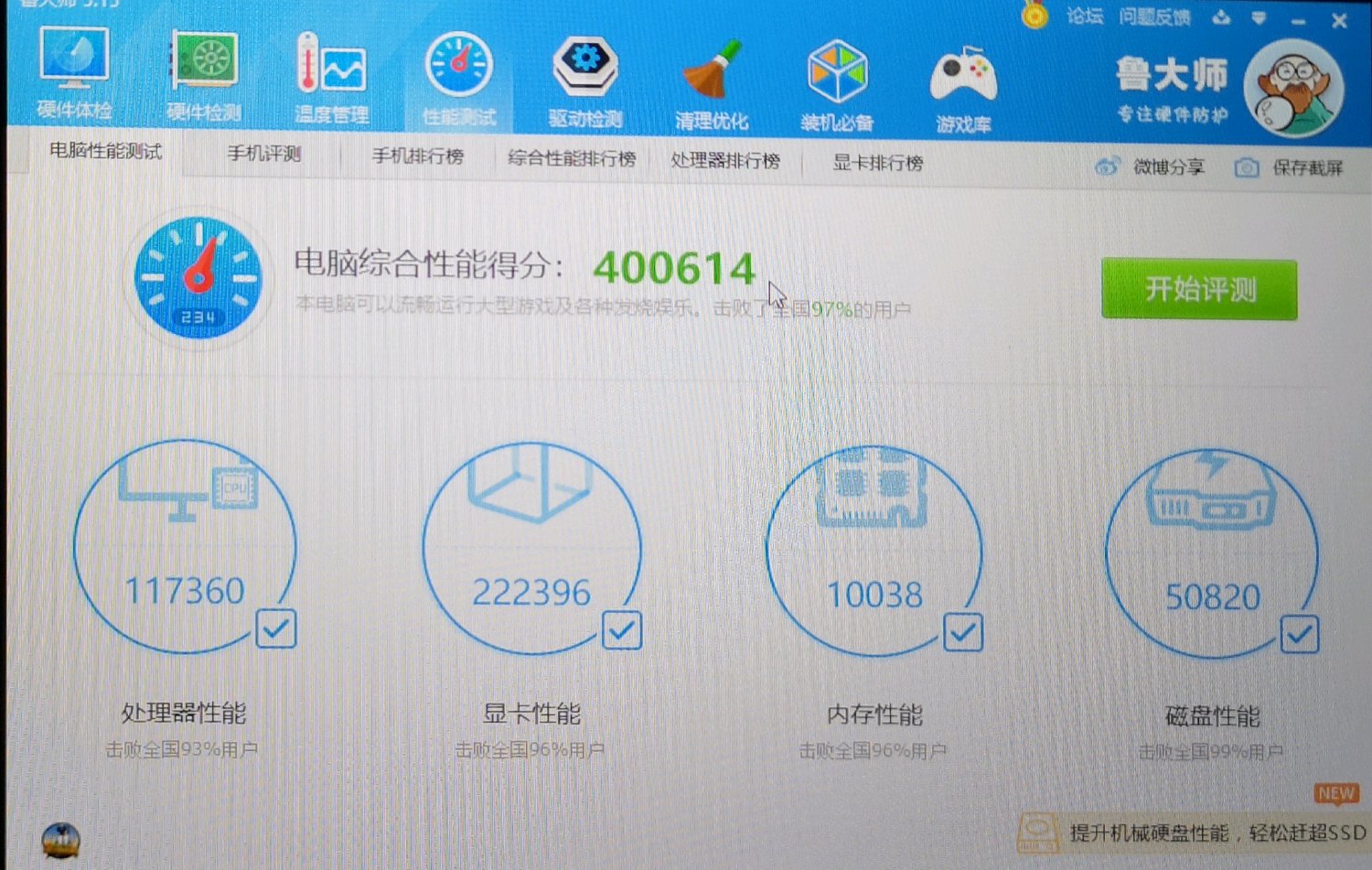Click the 内存性能 label
The width and height of the screenshot is (1372, 870).
[x=874, y=714]
